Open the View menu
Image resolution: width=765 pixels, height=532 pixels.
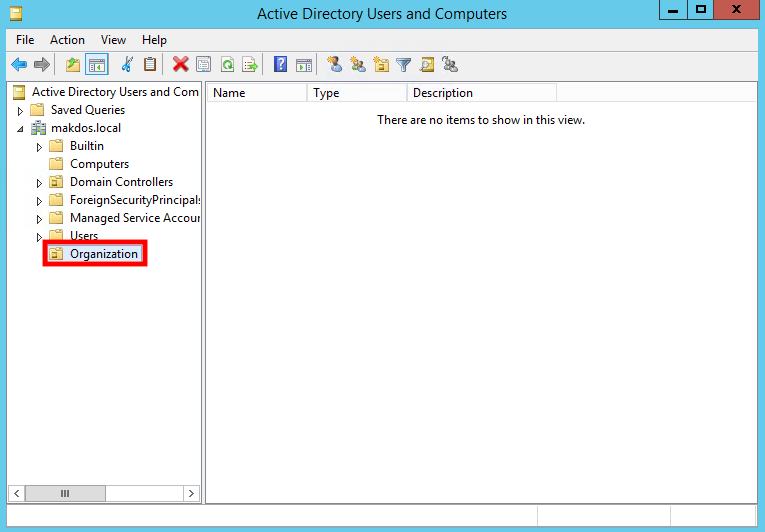pos(113,40)
